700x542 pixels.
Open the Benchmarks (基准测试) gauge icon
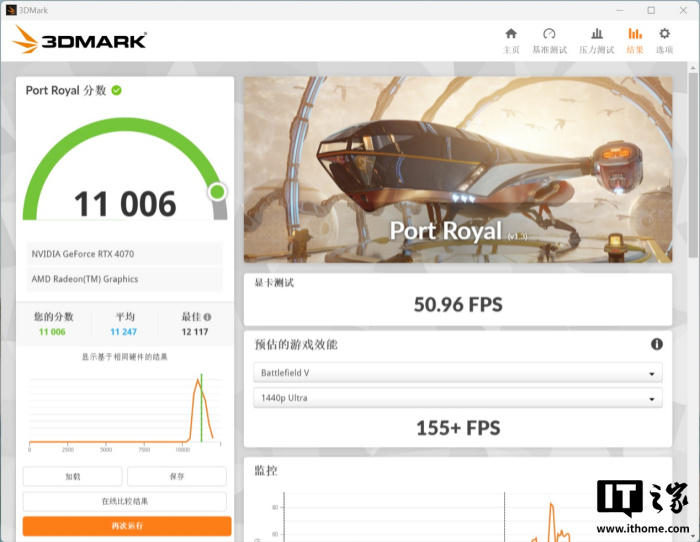click(549, 39)
